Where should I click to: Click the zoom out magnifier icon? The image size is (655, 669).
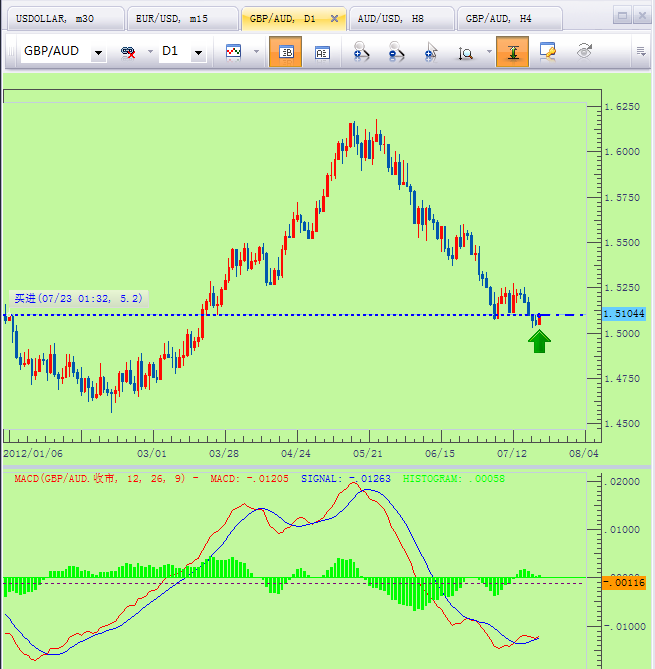coord(396,52)
